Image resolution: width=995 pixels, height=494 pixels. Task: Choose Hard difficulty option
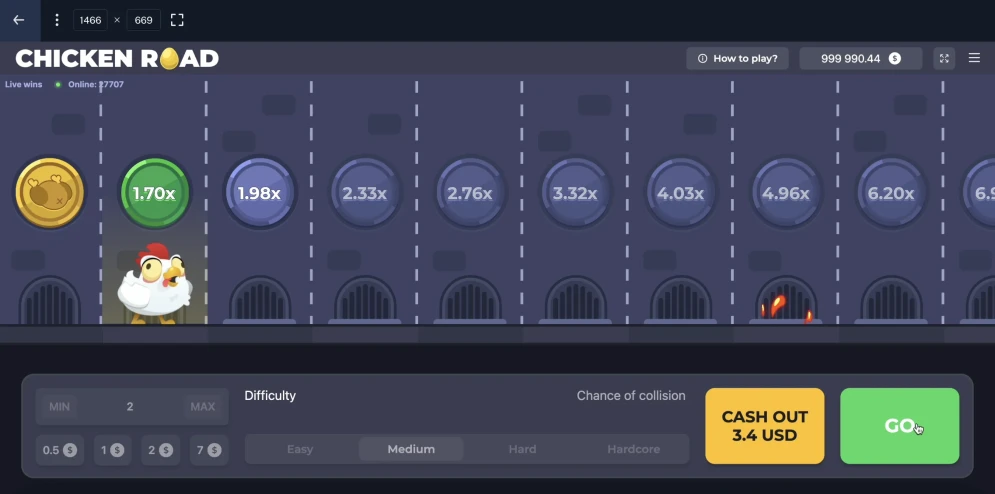tap(522, 449)
